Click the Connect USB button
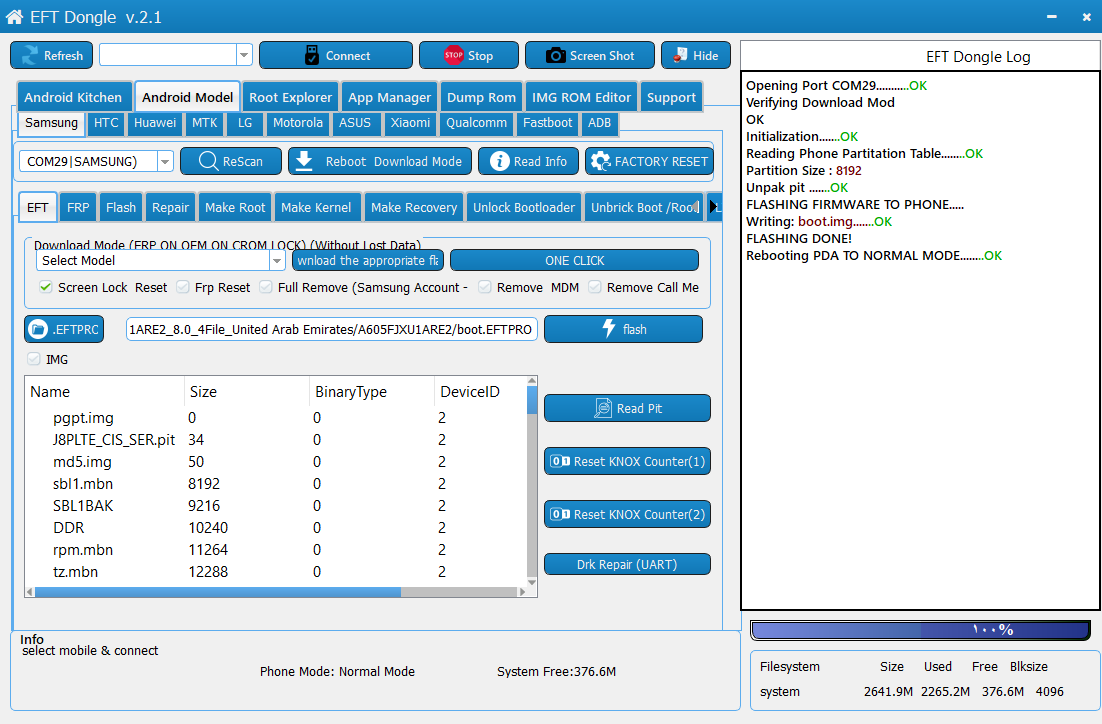 [x=335, y=56]
